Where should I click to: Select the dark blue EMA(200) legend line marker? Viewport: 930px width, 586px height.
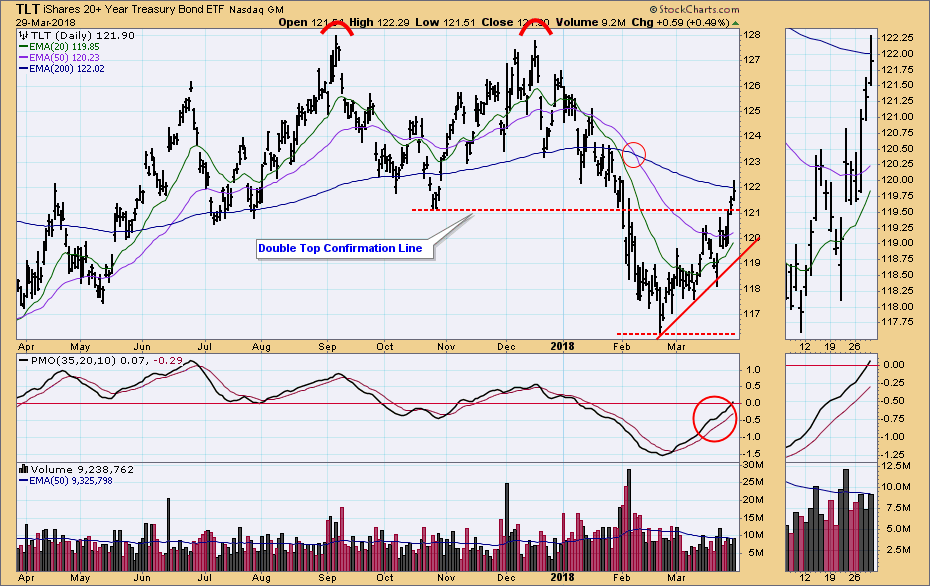click(x=23, y=69)
